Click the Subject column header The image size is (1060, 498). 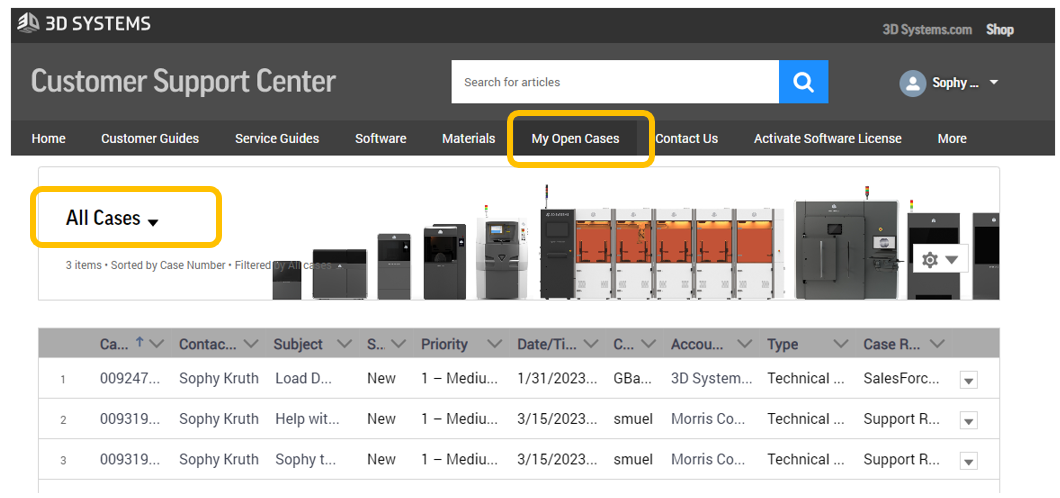pyautogui.click(x=298, y=344)
